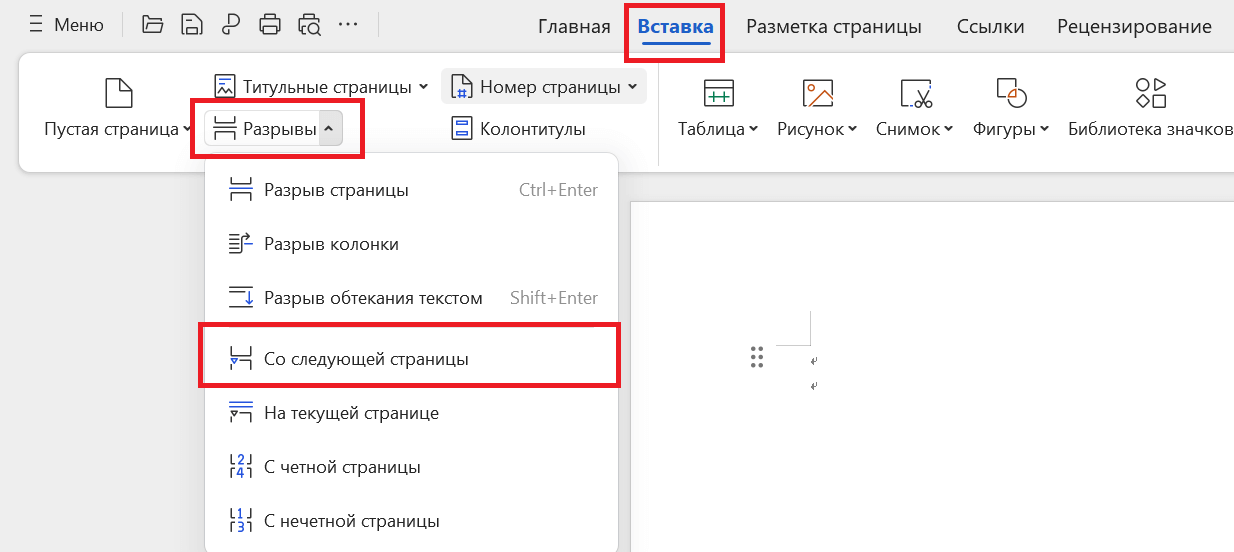
Task: Open the Библиотека значков icon library
Action: 1151,108
